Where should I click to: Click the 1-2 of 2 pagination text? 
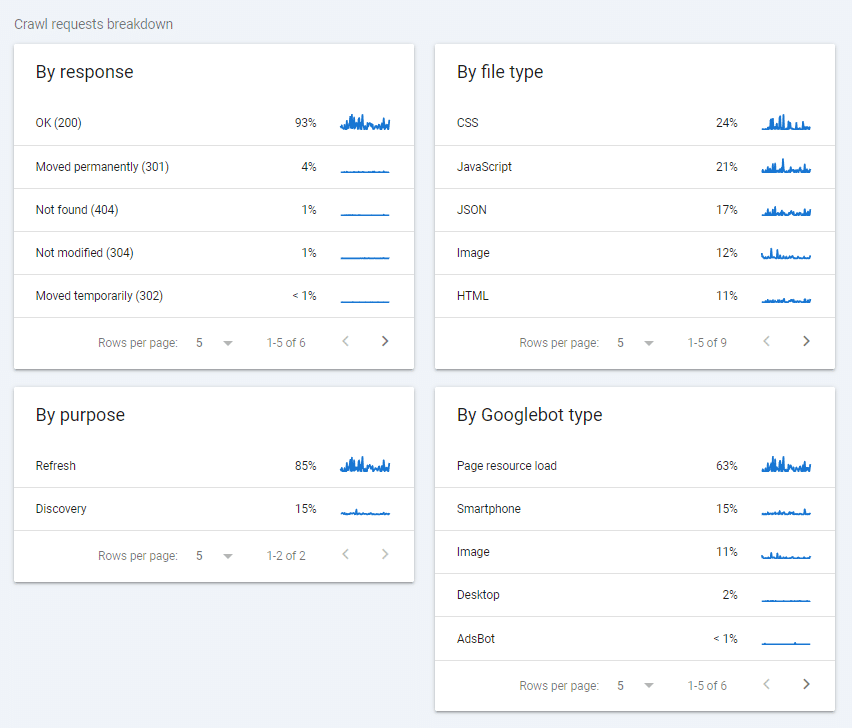tap(286, 556)
